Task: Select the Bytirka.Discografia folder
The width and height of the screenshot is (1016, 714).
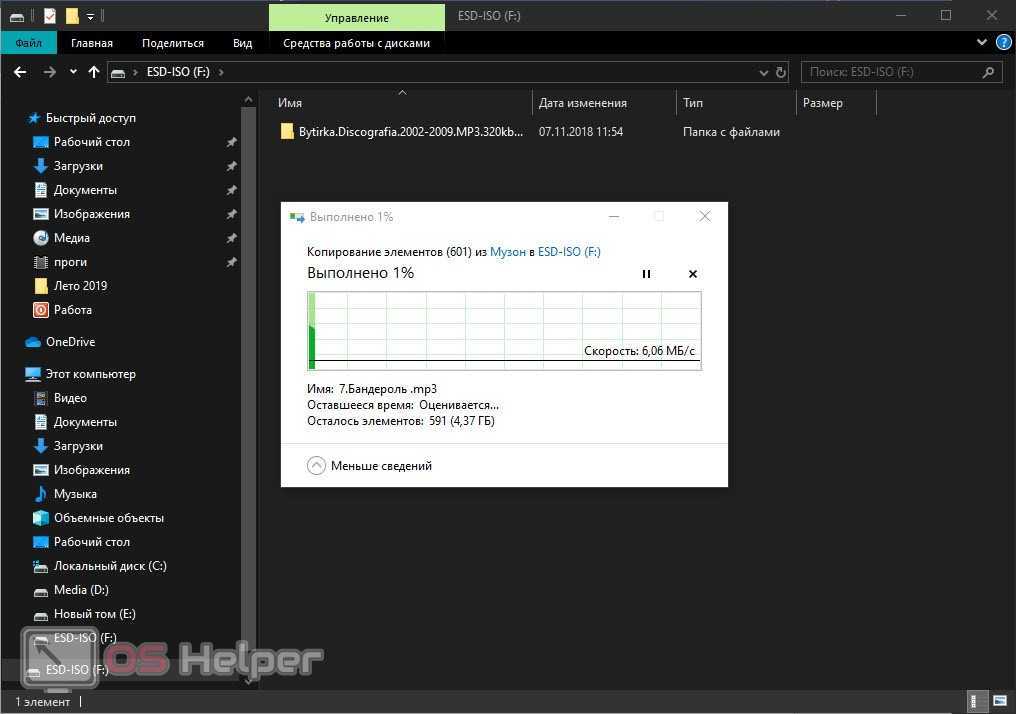Action: pos(410,132)
